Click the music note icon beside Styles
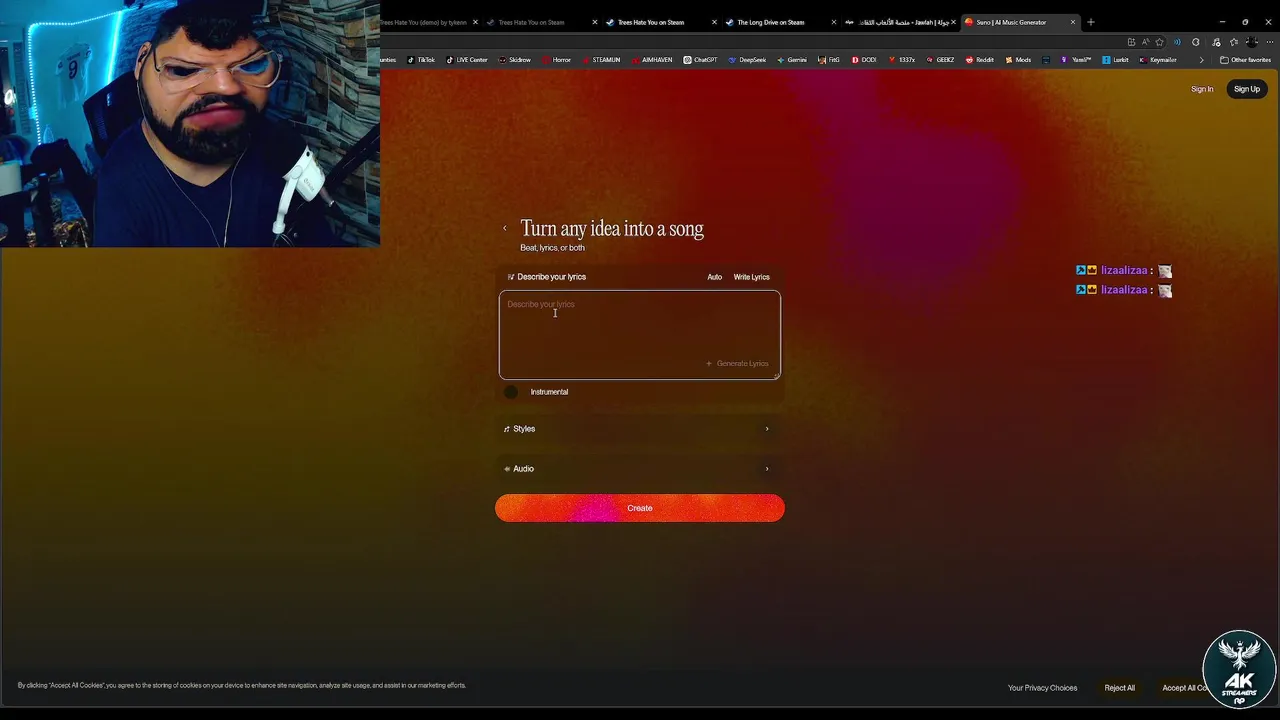The image size is (1280, 720). pyautogui.click(x=507, y=429)
